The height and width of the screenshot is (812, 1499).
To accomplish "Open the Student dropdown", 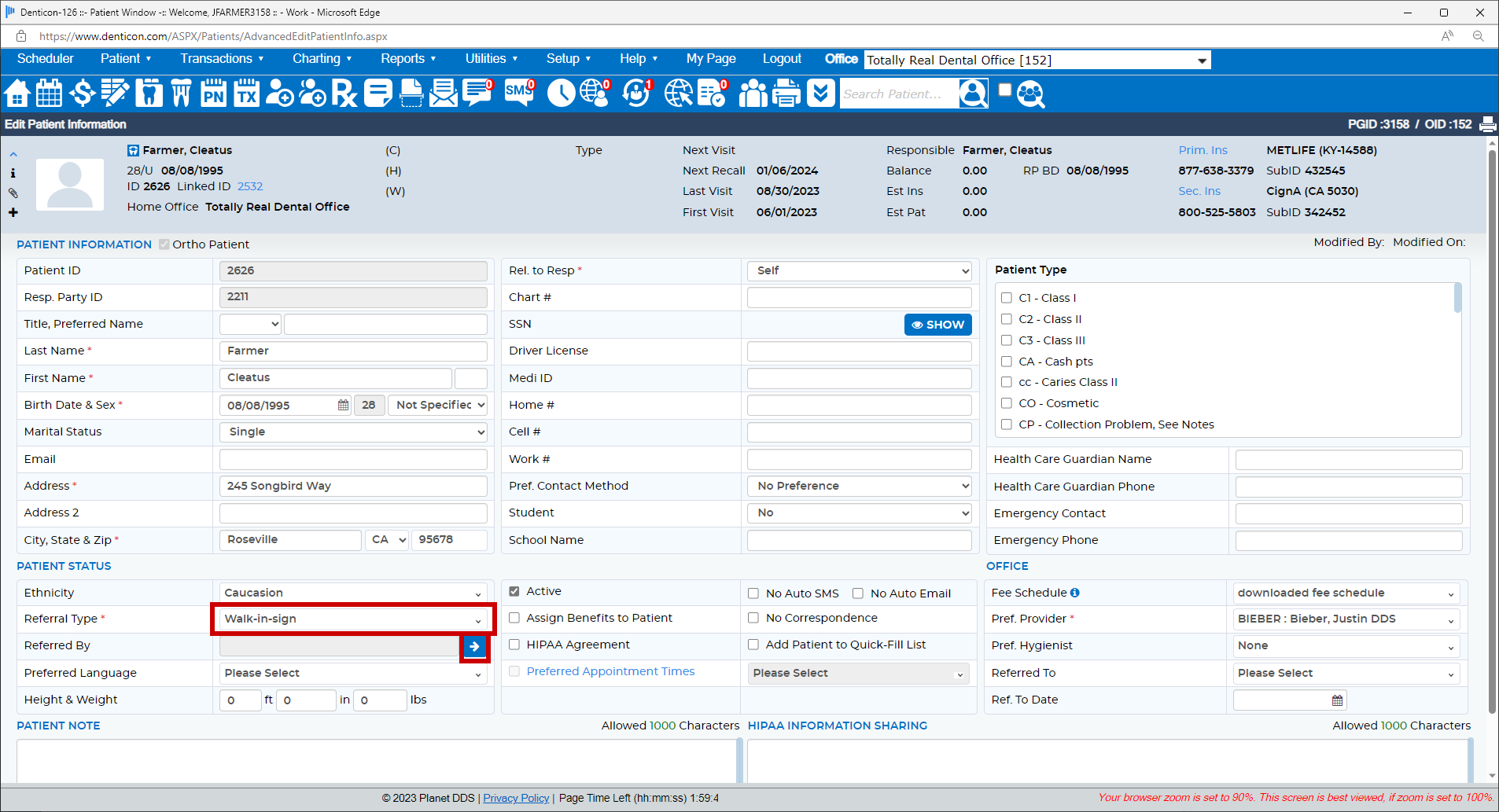I will [860, 513].
